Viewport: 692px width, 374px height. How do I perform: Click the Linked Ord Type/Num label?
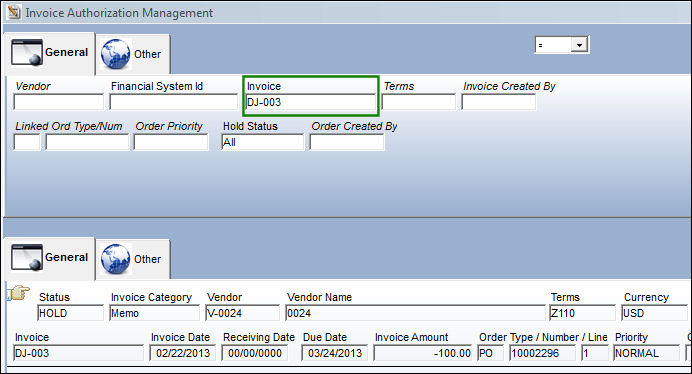pos(69,126)
